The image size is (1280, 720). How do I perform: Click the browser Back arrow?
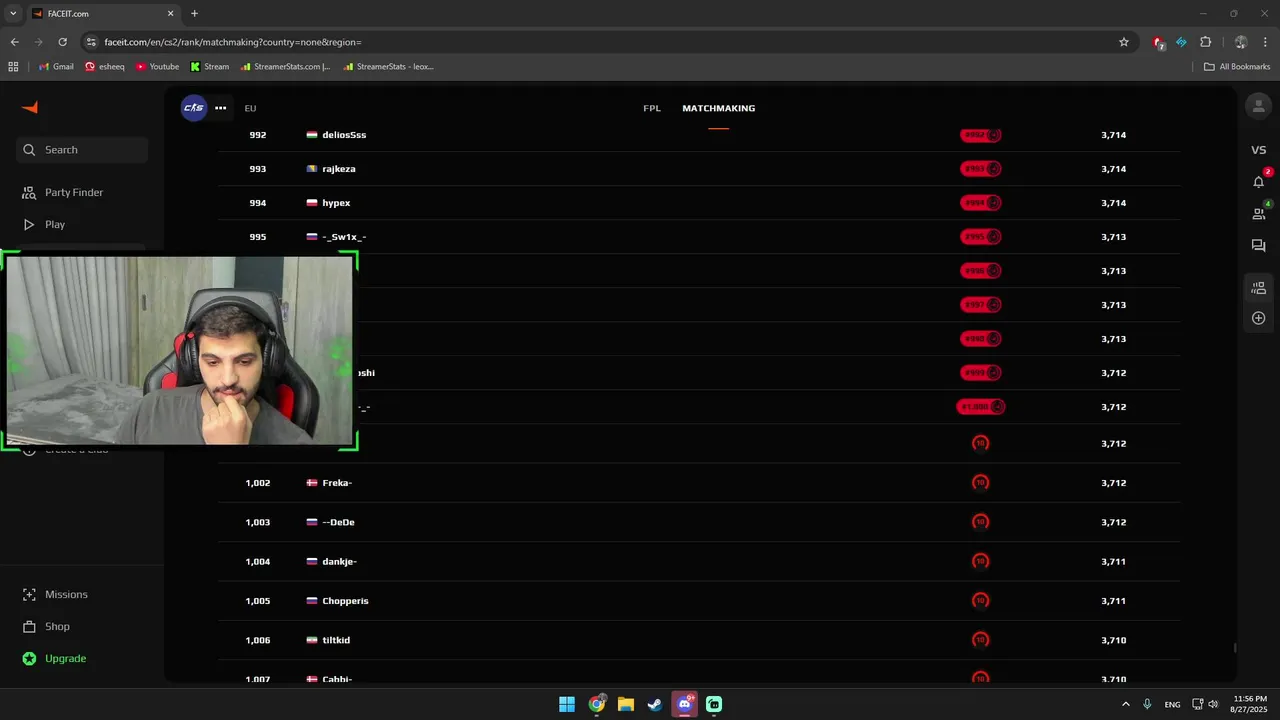[14, 42]
